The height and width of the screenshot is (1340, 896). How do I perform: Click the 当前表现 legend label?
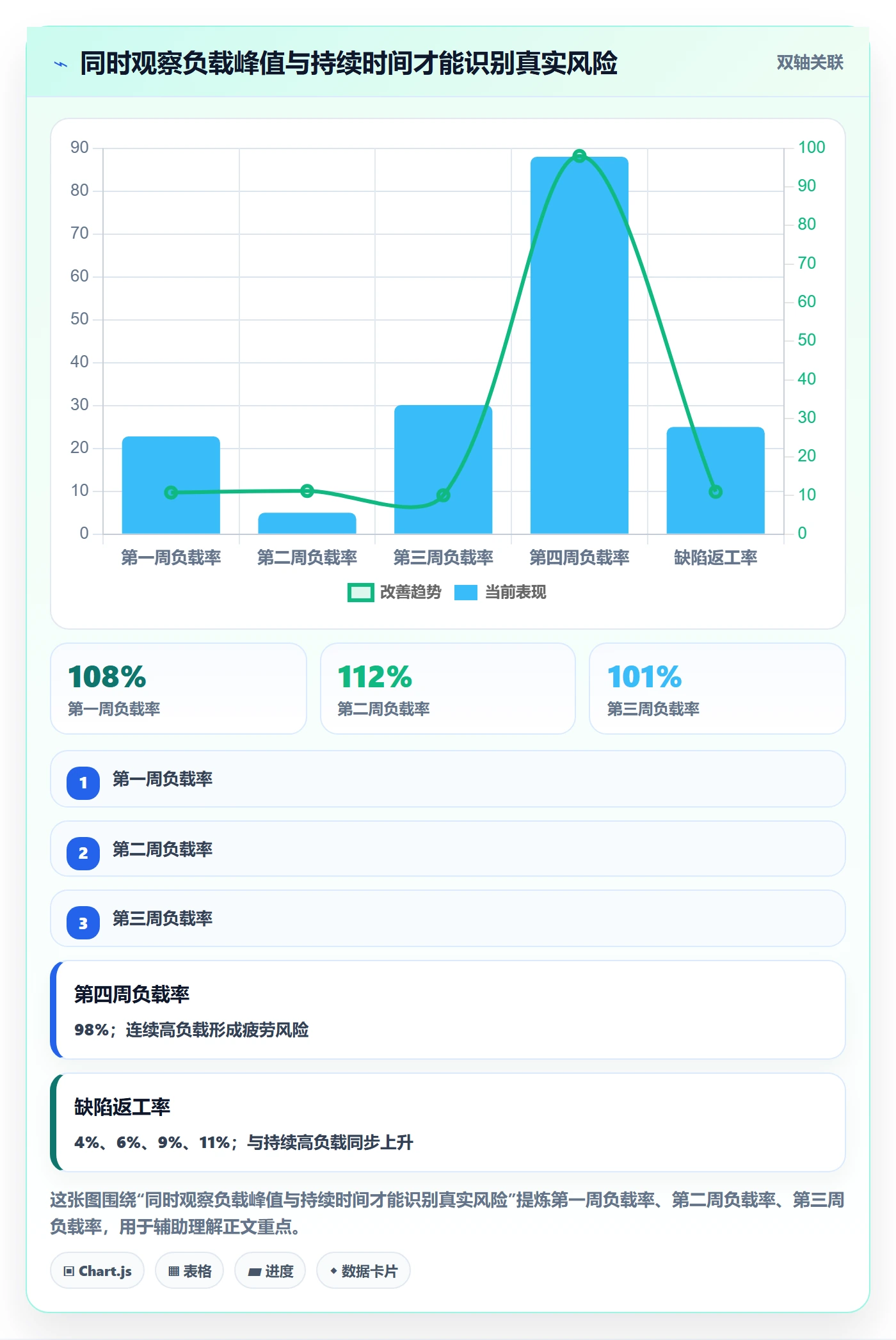pos(515,593)
